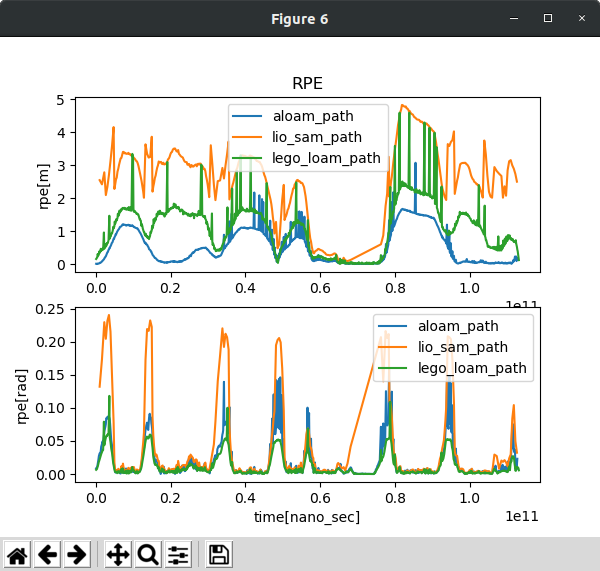
Task: Click the green line sample in the bottom legend
Action: [x=393, y=368]
